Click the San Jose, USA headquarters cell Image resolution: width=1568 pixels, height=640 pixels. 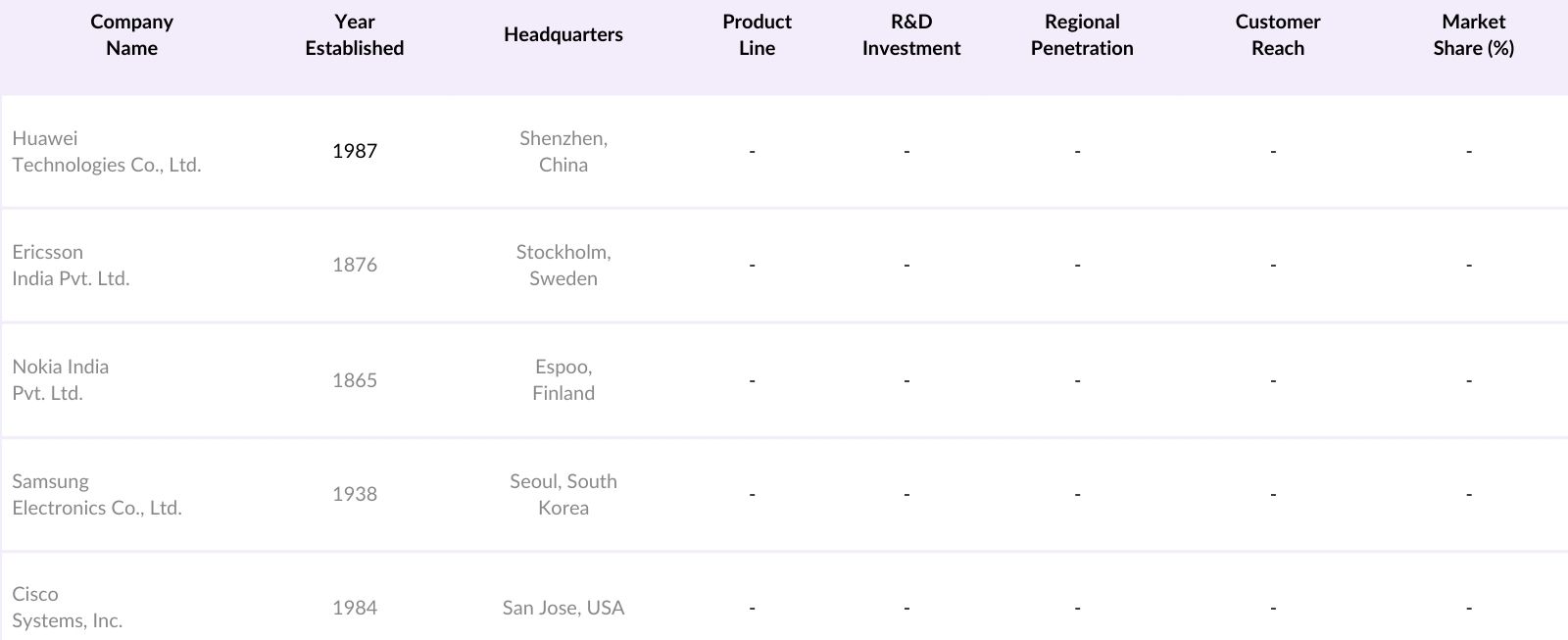pyautogui.click(x=563, y=608)
